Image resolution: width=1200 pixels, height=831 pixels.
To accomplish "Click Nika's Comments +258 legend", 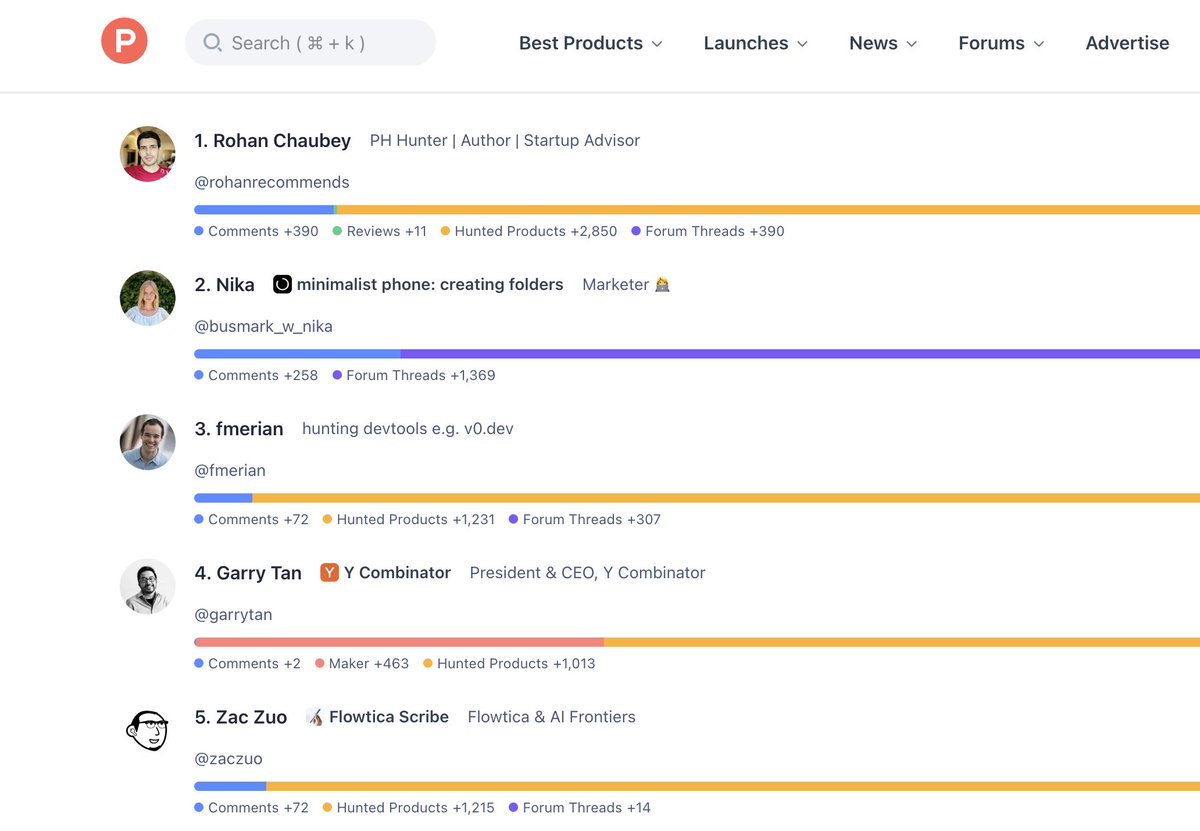I will (x=256, y=375).
